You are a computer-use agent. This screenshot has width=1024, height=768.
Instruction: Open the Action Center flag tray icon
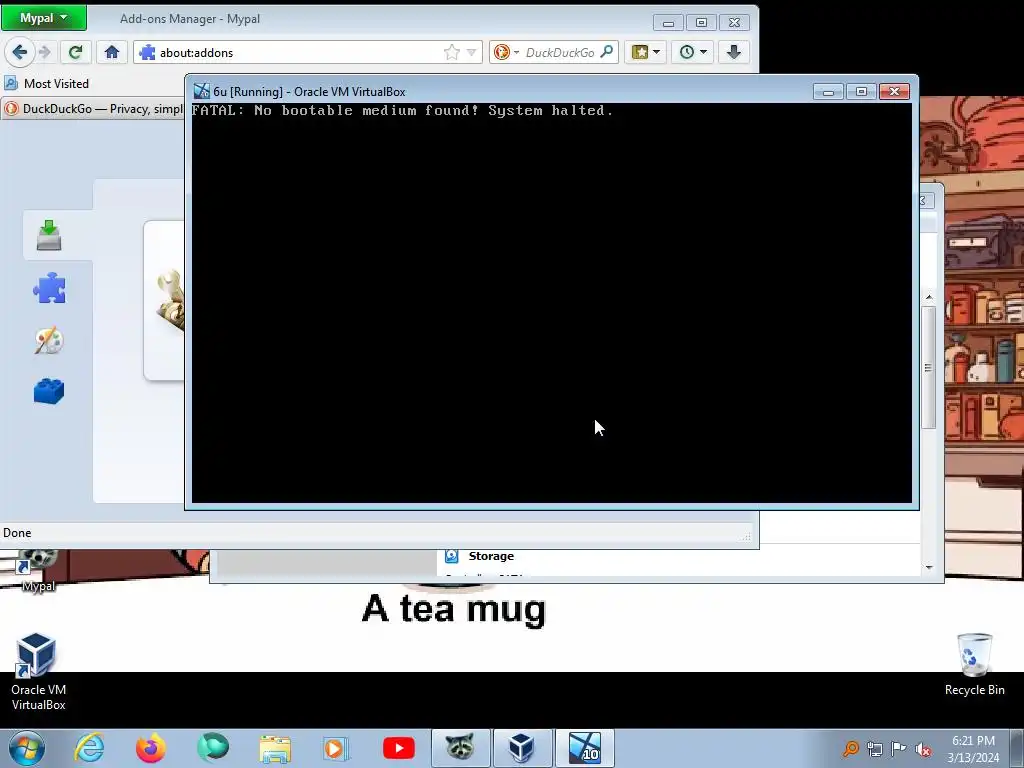(x=899, y=749)
